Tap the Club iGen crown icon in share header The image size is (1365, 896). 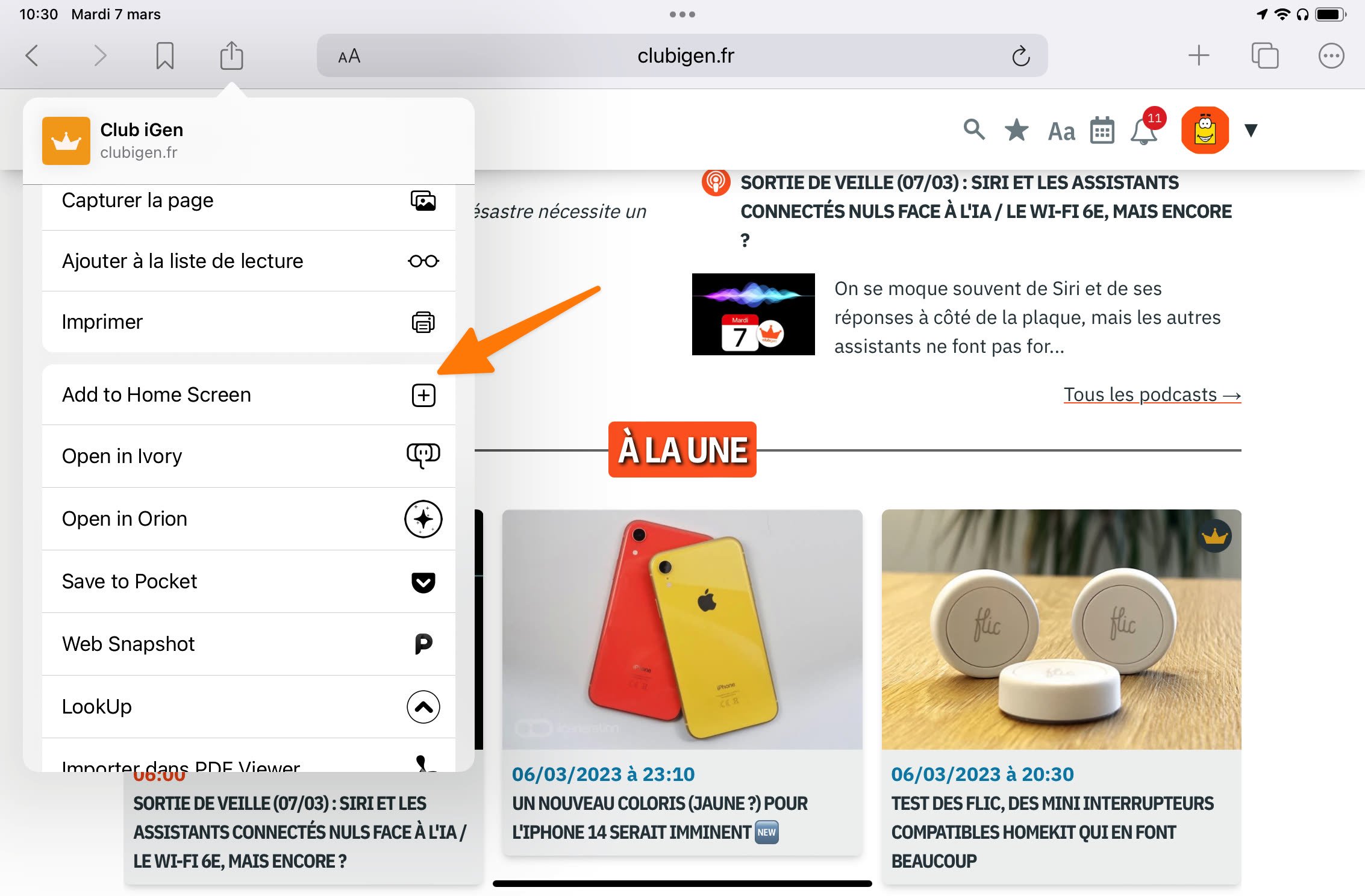tap(66, 141)
